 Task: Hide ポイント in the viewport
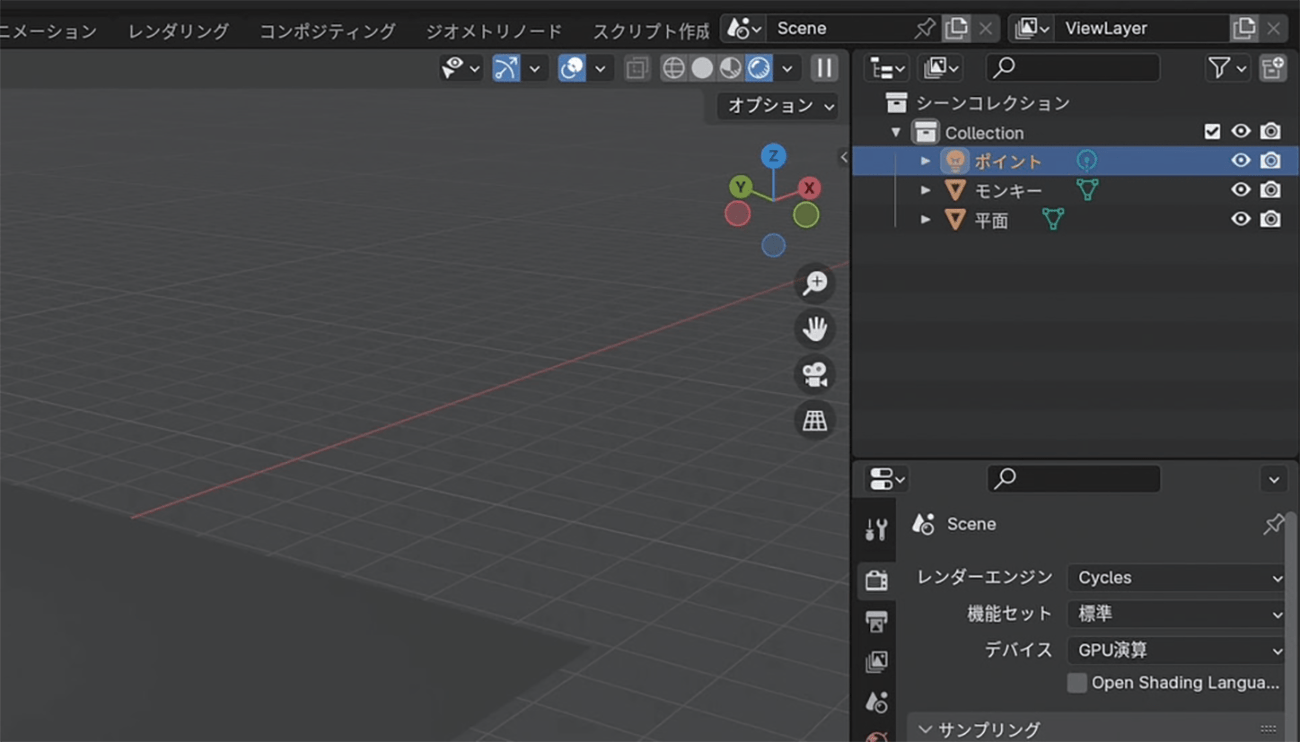tap(1241, 160)
